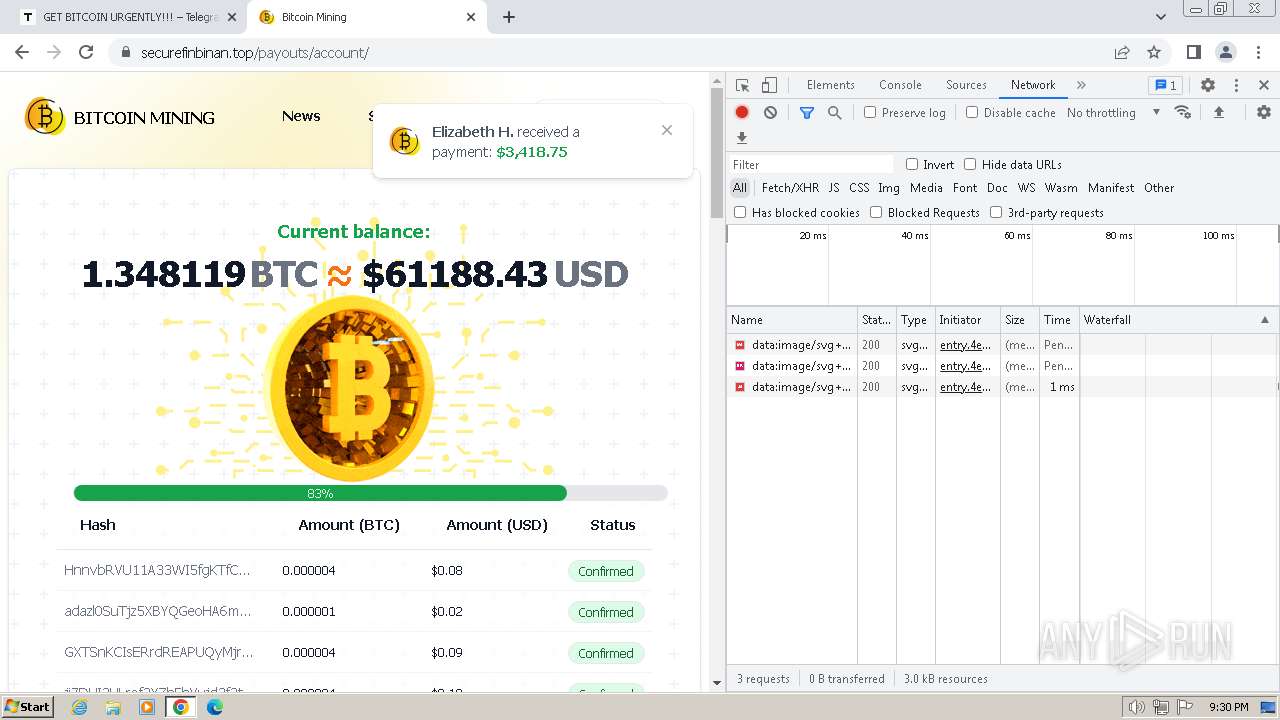Import HAR file with upload arrow
Screen dimensions: 1280x720
1219,112
